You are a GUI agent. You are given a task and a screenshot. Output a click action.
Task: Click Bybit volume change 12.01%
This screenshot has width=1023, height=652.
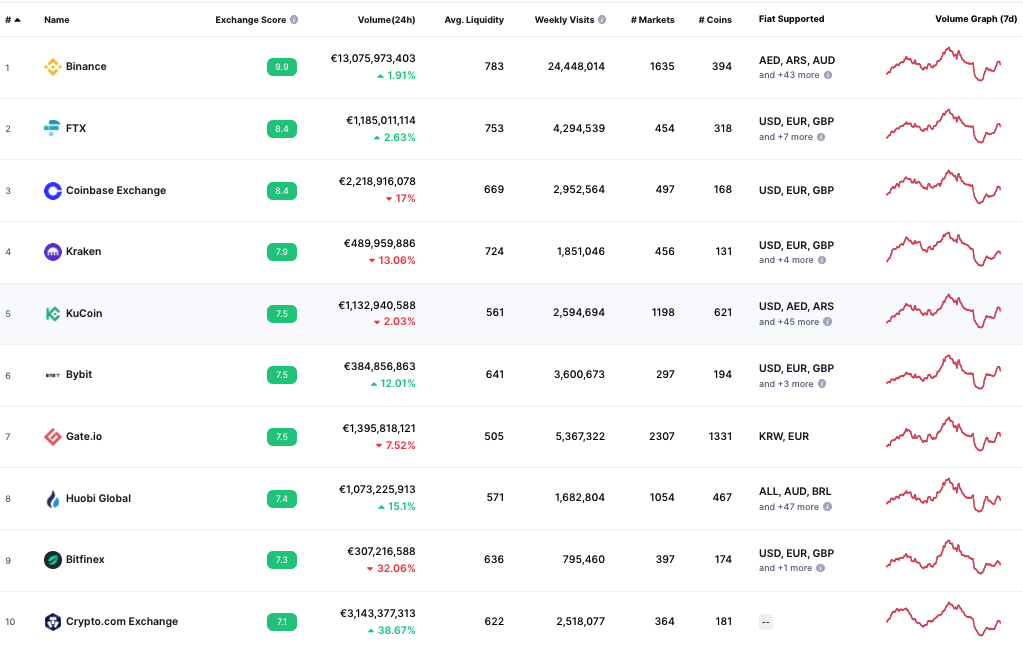click(393, 384)
